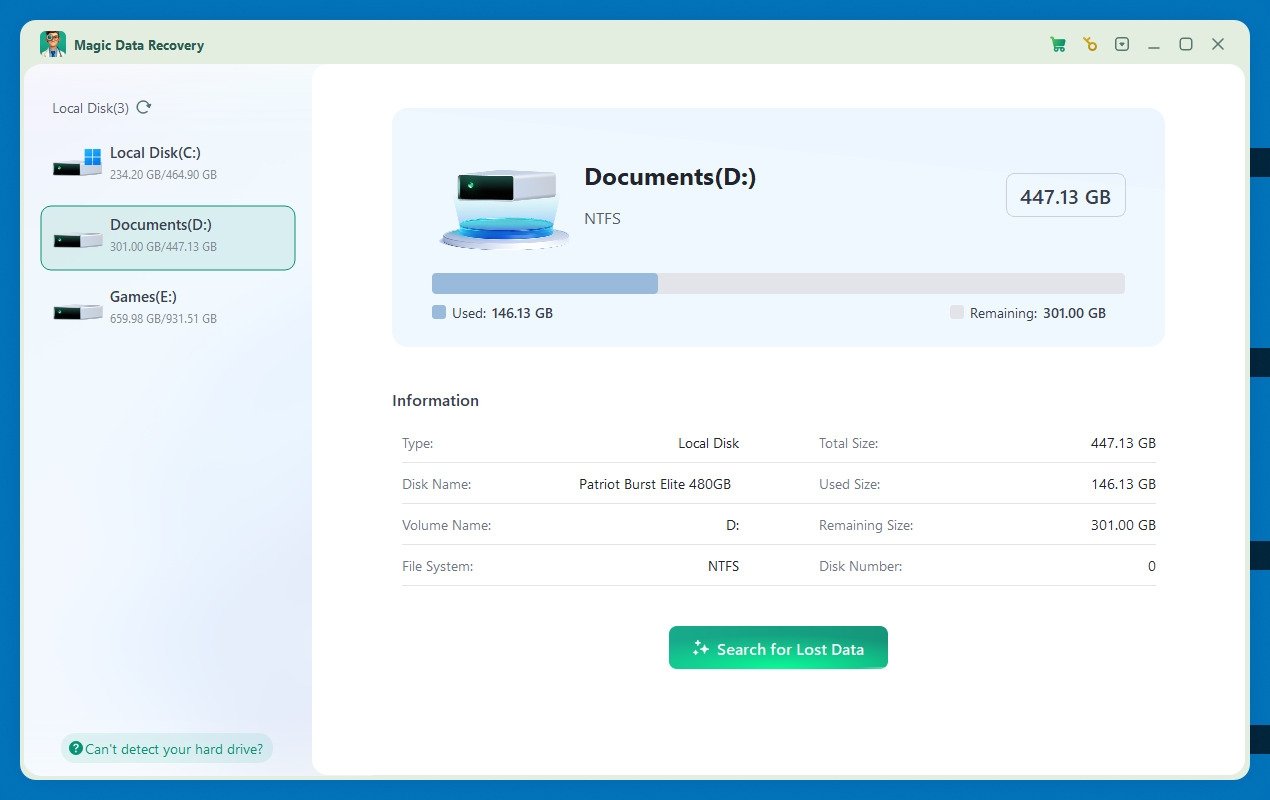Toggle the Used space legend swatch
Image resolution: width=1270 pixels, height=800 pixels.
pyautogui.click(x=438, y=312)
